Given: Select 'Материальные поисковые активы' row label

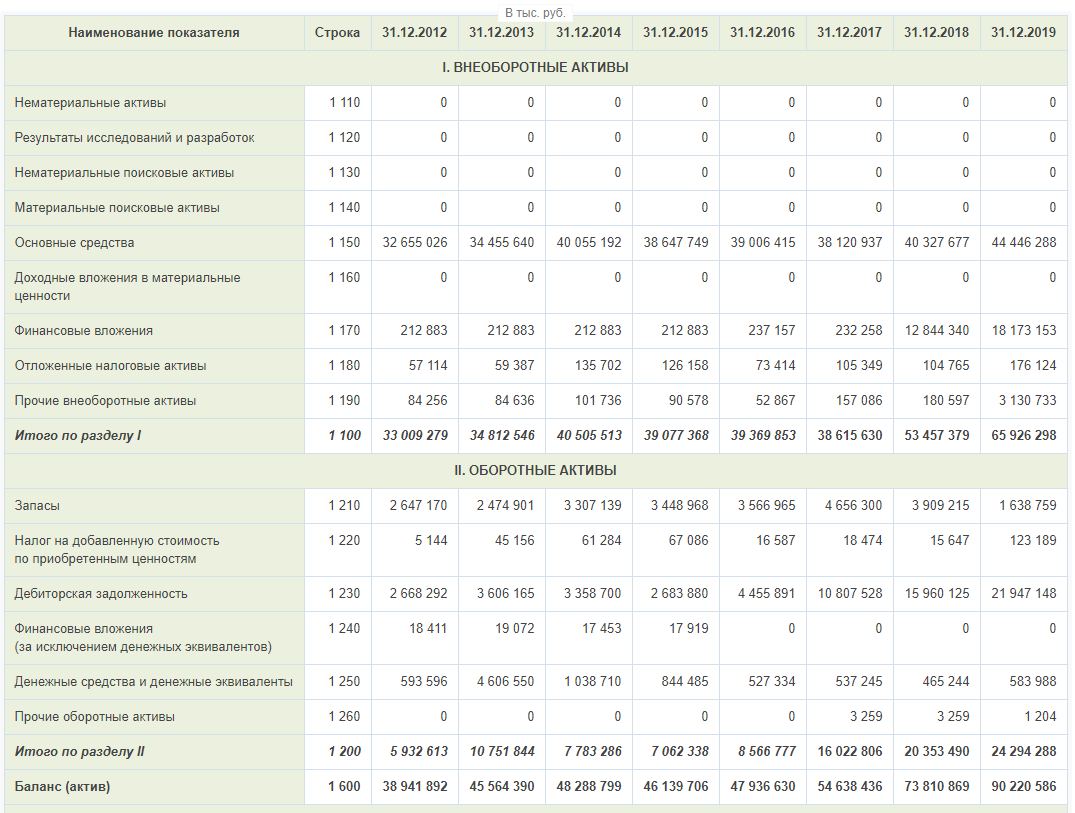Looking at the screenshot, I should pos(117,208).
